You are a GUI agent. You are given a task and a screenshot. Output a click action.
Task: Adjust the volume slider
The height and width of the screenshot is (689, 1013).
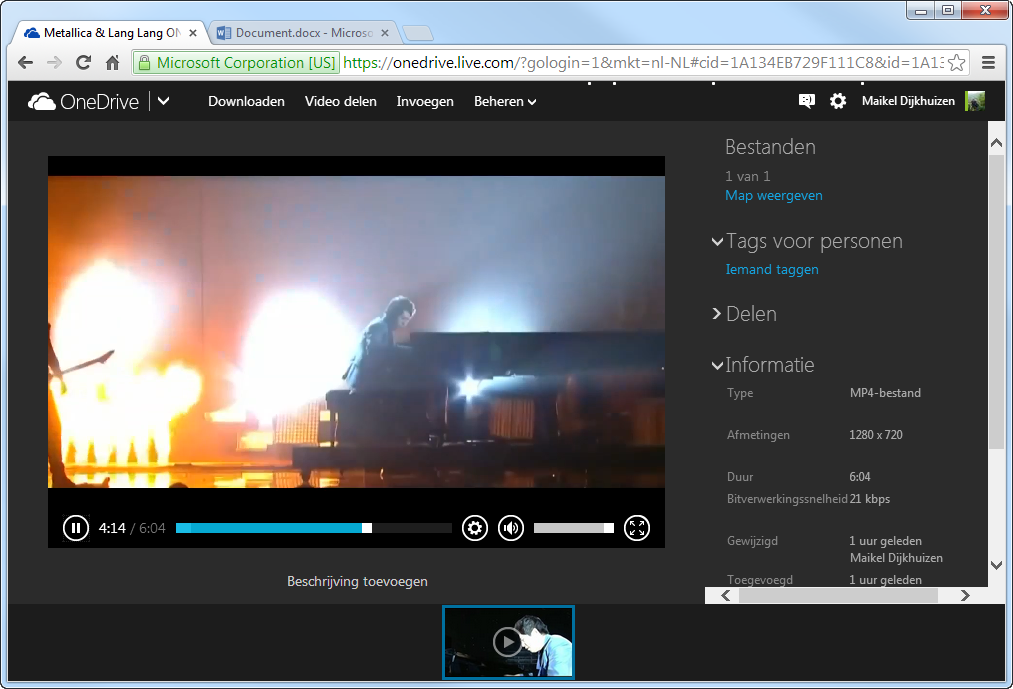574,528
